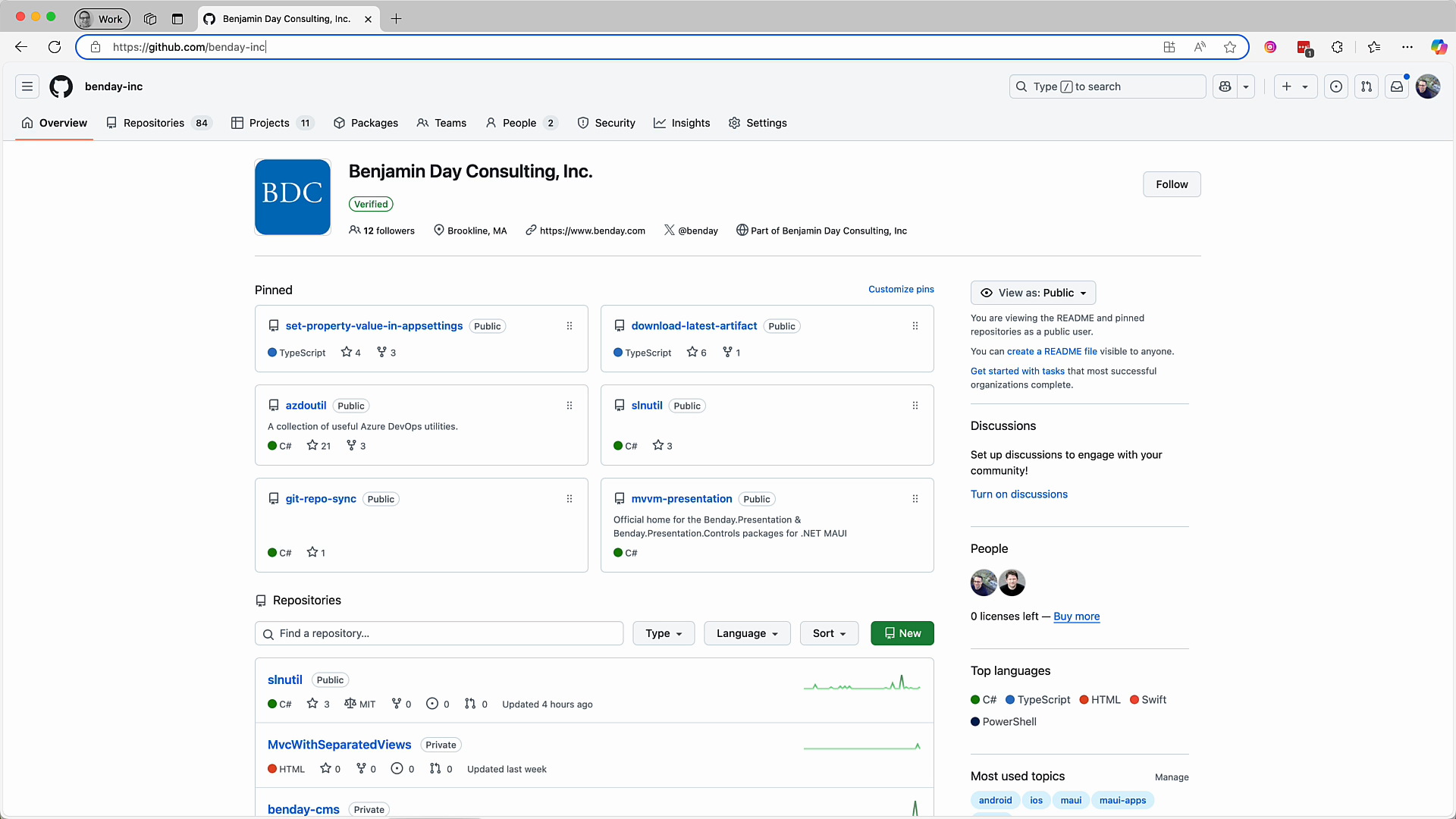
Task: Close the Benjamin Day Consulting tab
Action: (368, 19)
